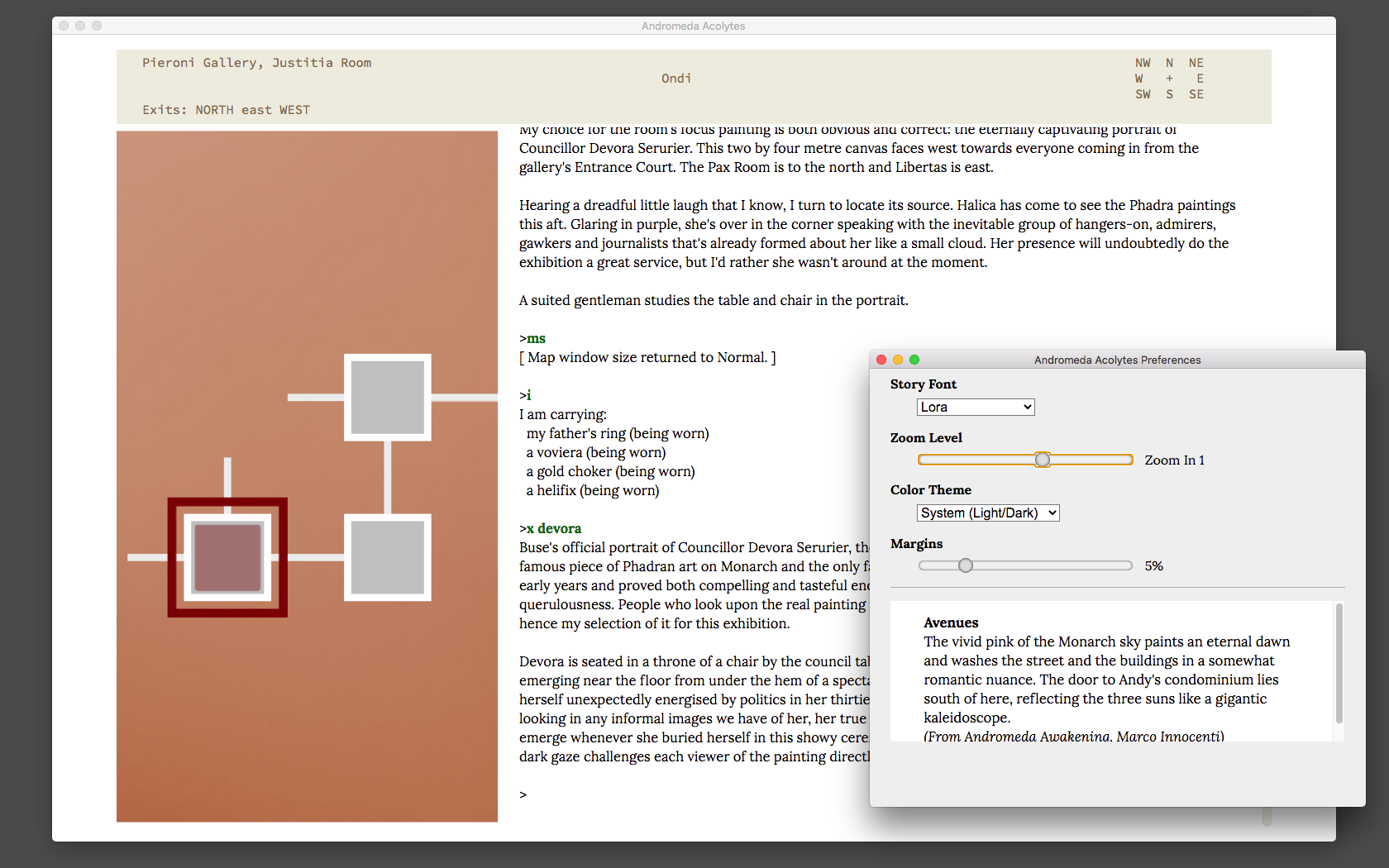The width and height of the screenshot is (1389, 868).
Task: Go south using the S compass letter
Action: [x=1169, y=94]
